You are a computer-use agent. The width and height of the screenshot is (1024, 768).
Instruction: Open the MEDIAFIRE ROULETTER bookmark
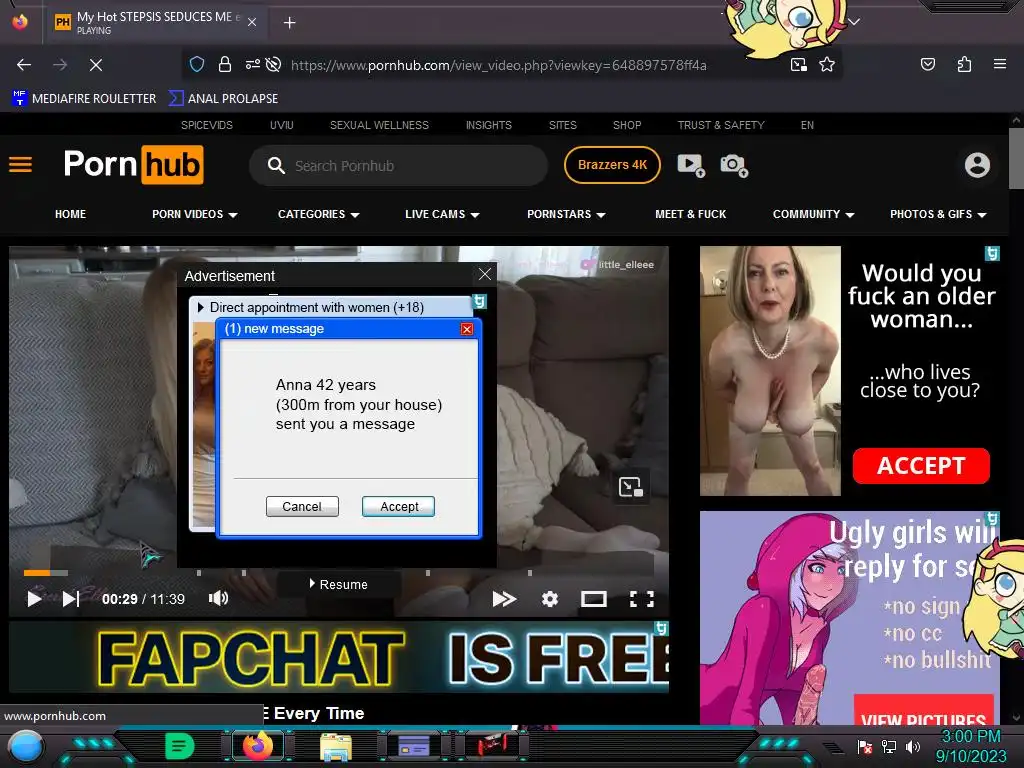point(84,99)
